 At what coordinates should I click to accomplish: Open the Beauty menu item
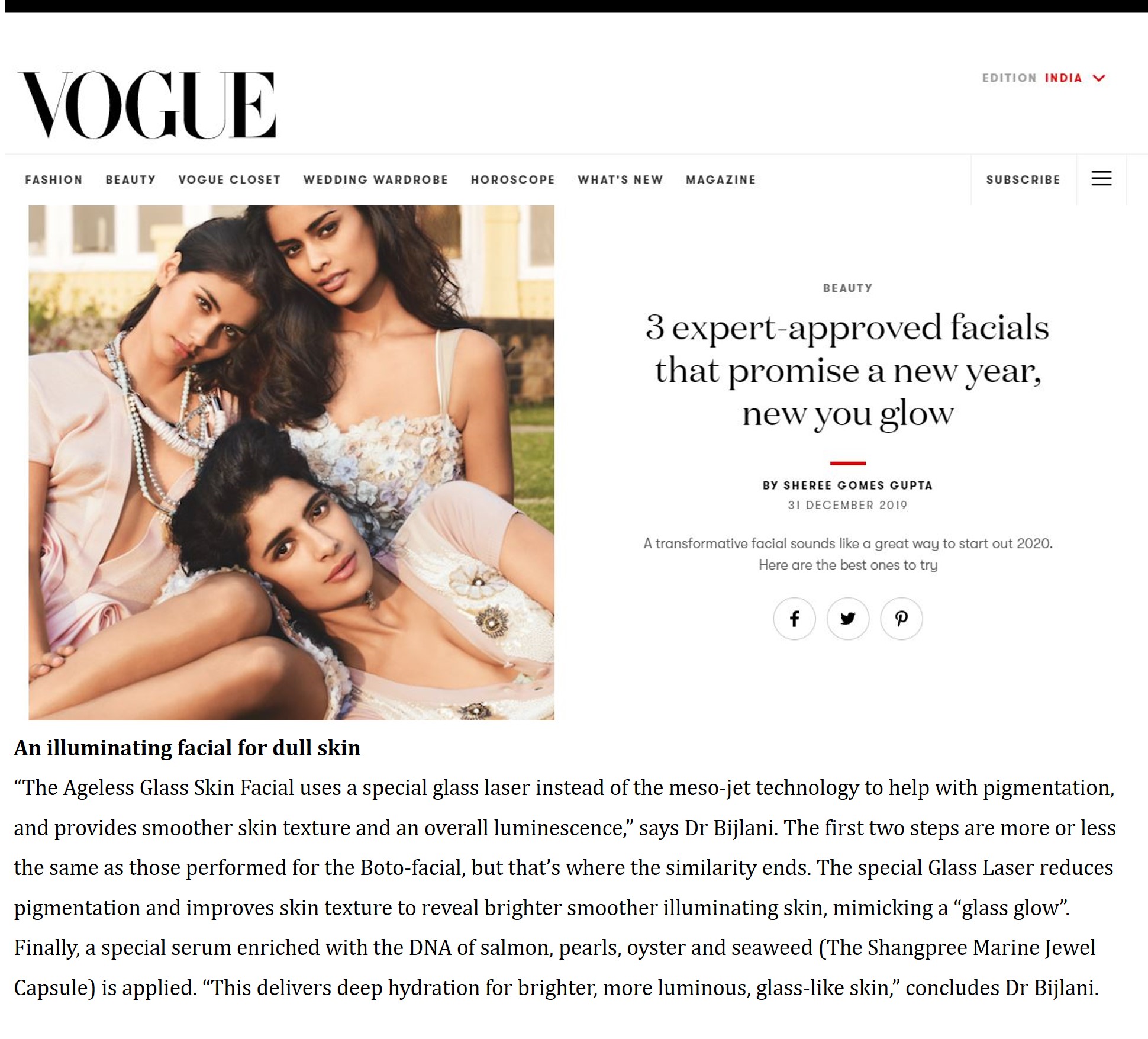(x=131, y=179)
